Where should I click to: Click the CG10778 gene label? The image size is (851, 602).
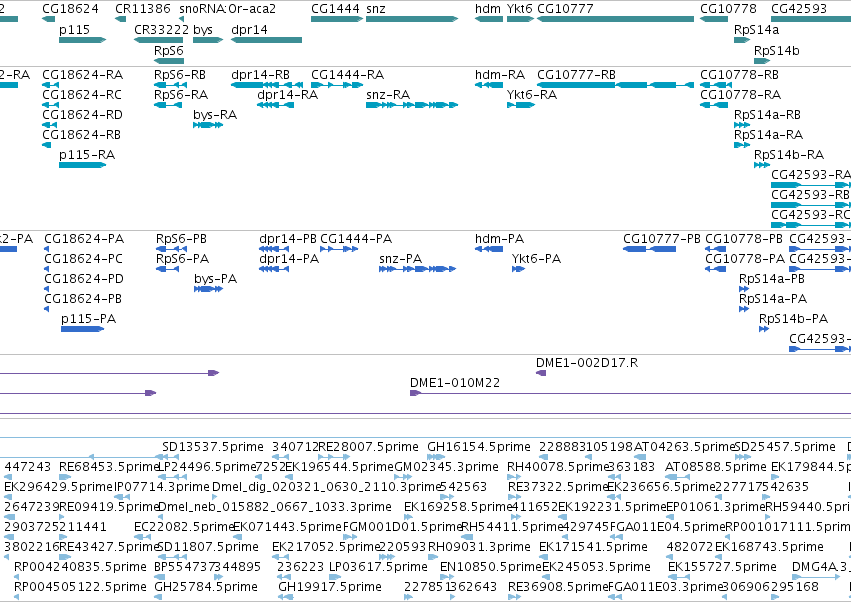728,9
